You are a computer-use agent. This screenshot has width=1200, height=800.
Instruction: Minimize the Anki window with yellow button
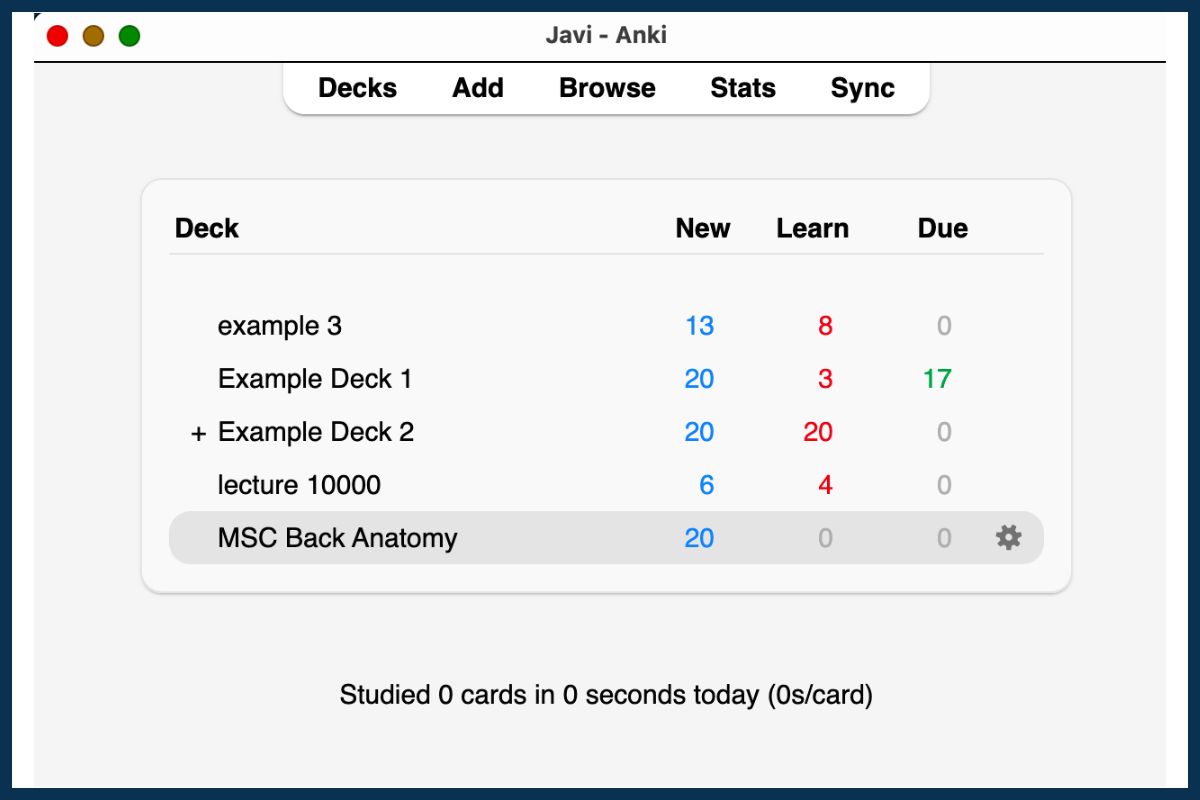(93, 36)
